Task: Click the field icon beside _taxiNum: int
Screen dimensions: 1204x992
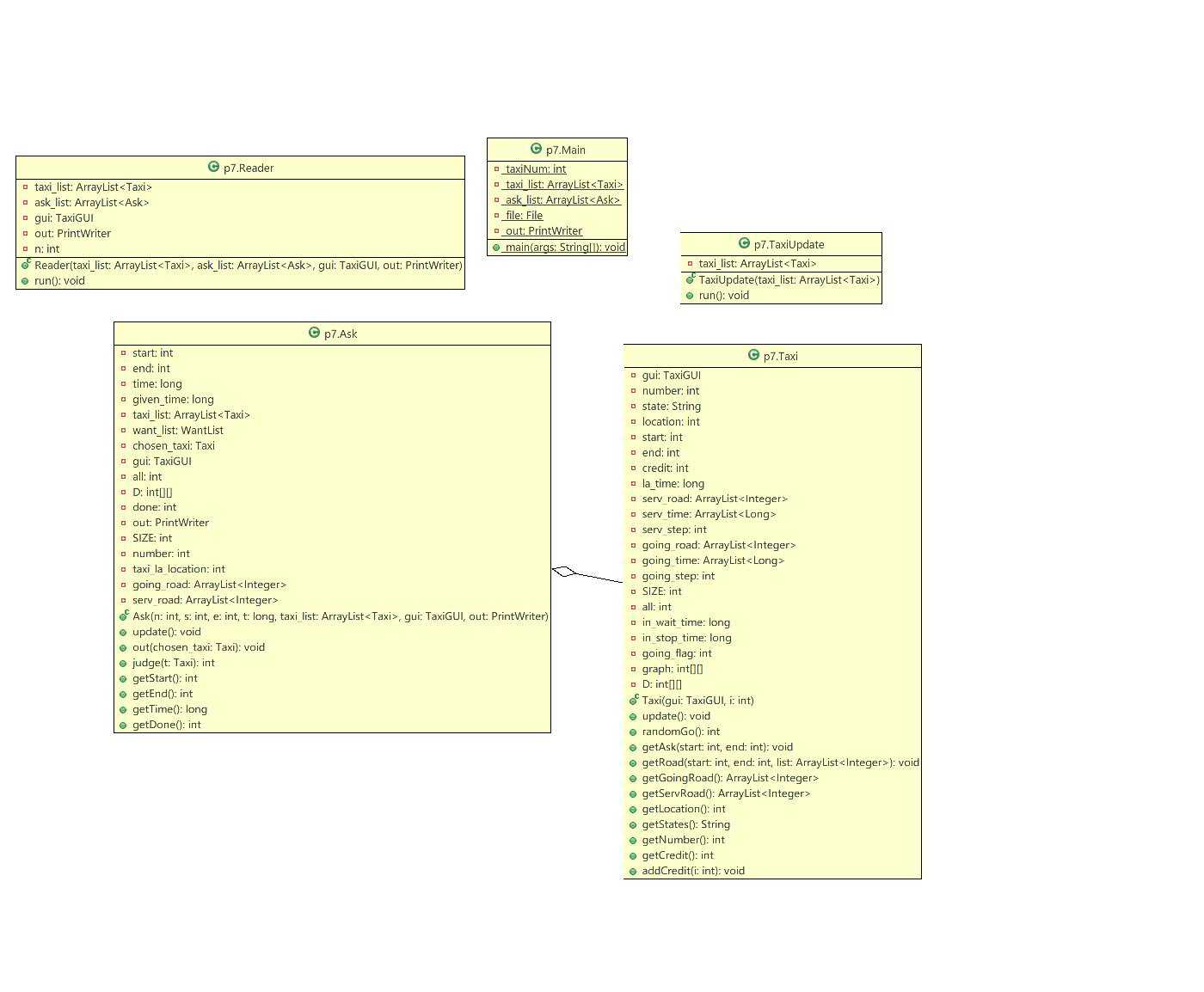Action: 496,169
